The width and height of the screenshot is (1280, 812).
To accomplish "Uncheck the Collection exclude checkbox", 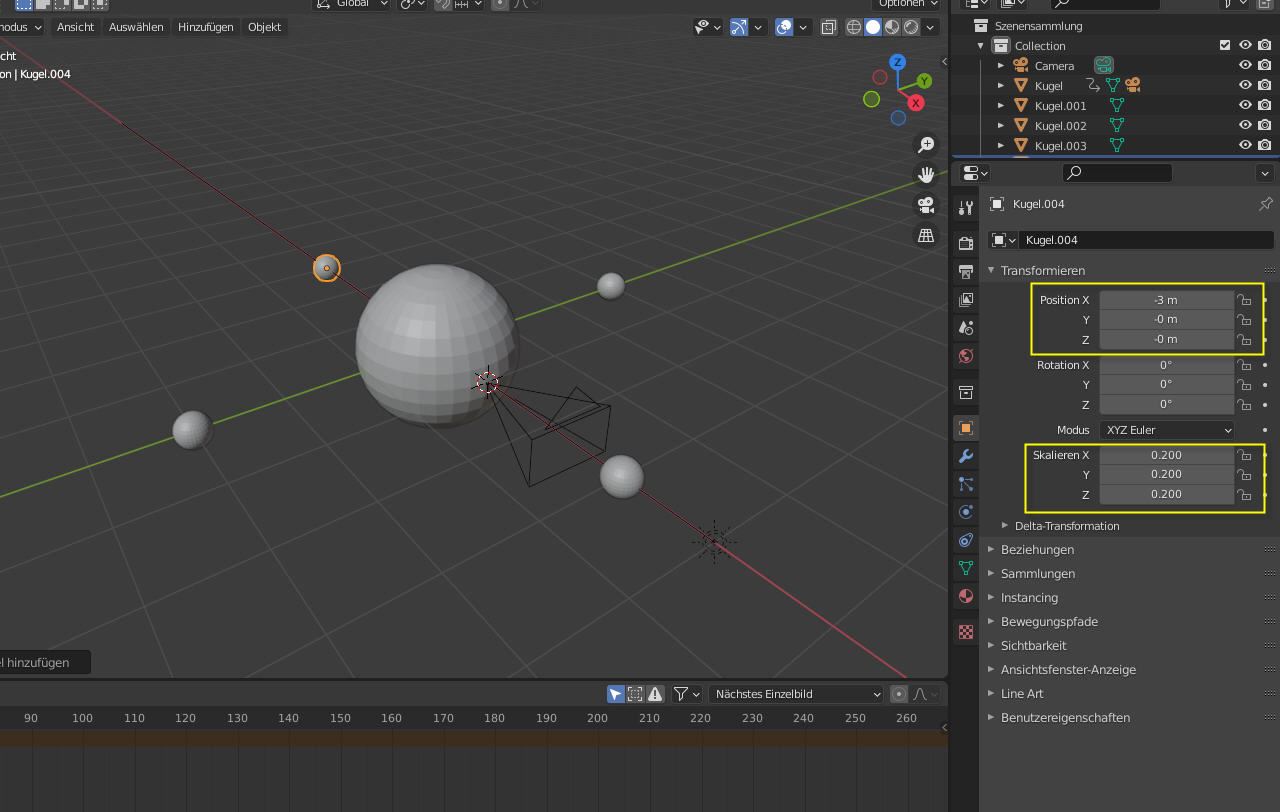I will tap(1225, 46).
